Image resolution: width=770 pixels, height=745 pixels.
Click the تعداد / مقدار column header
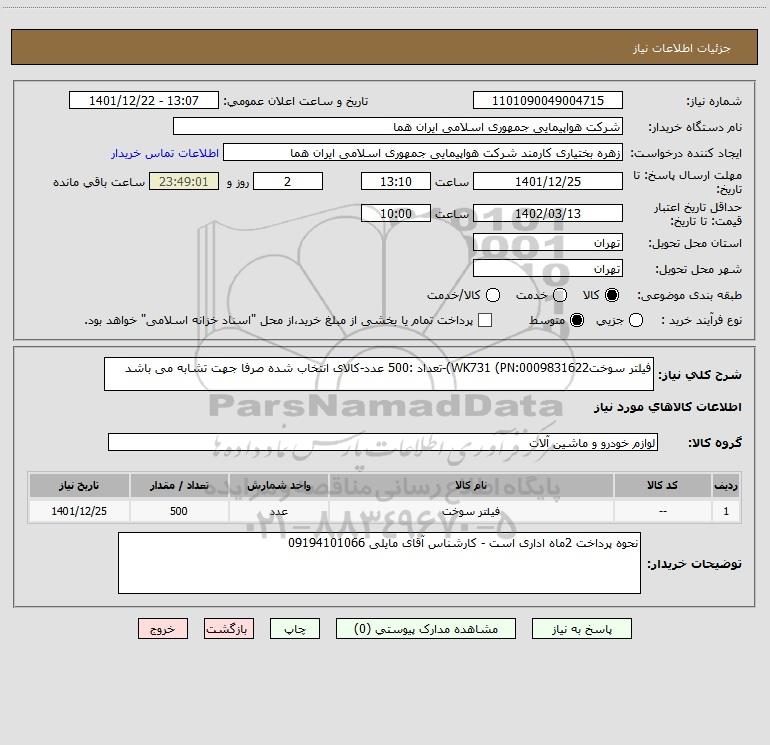pos(179,486)
